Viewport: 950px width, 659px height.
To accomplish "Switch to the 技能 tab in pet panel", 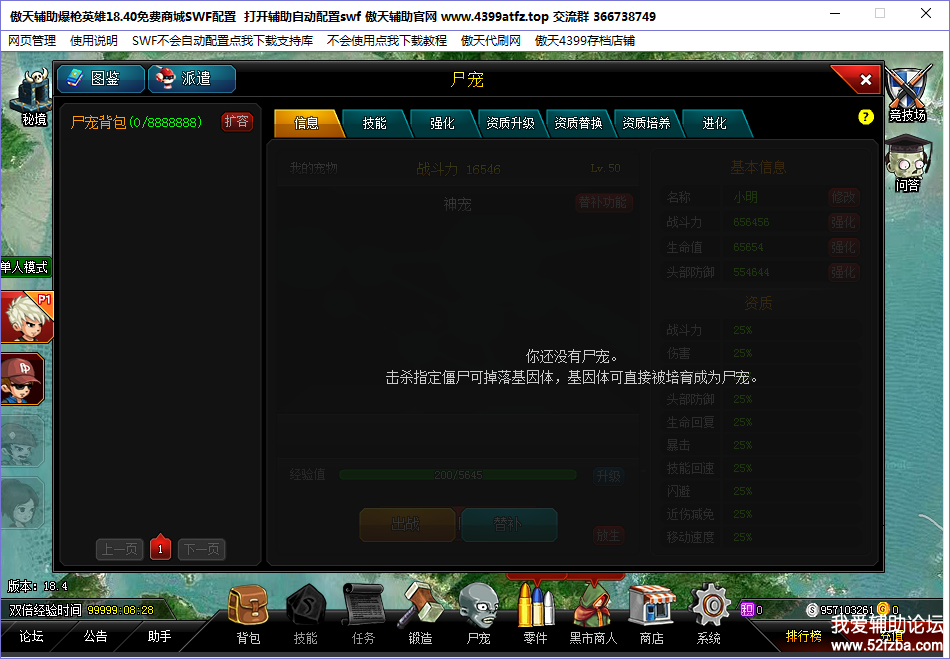I will (375, 123).
